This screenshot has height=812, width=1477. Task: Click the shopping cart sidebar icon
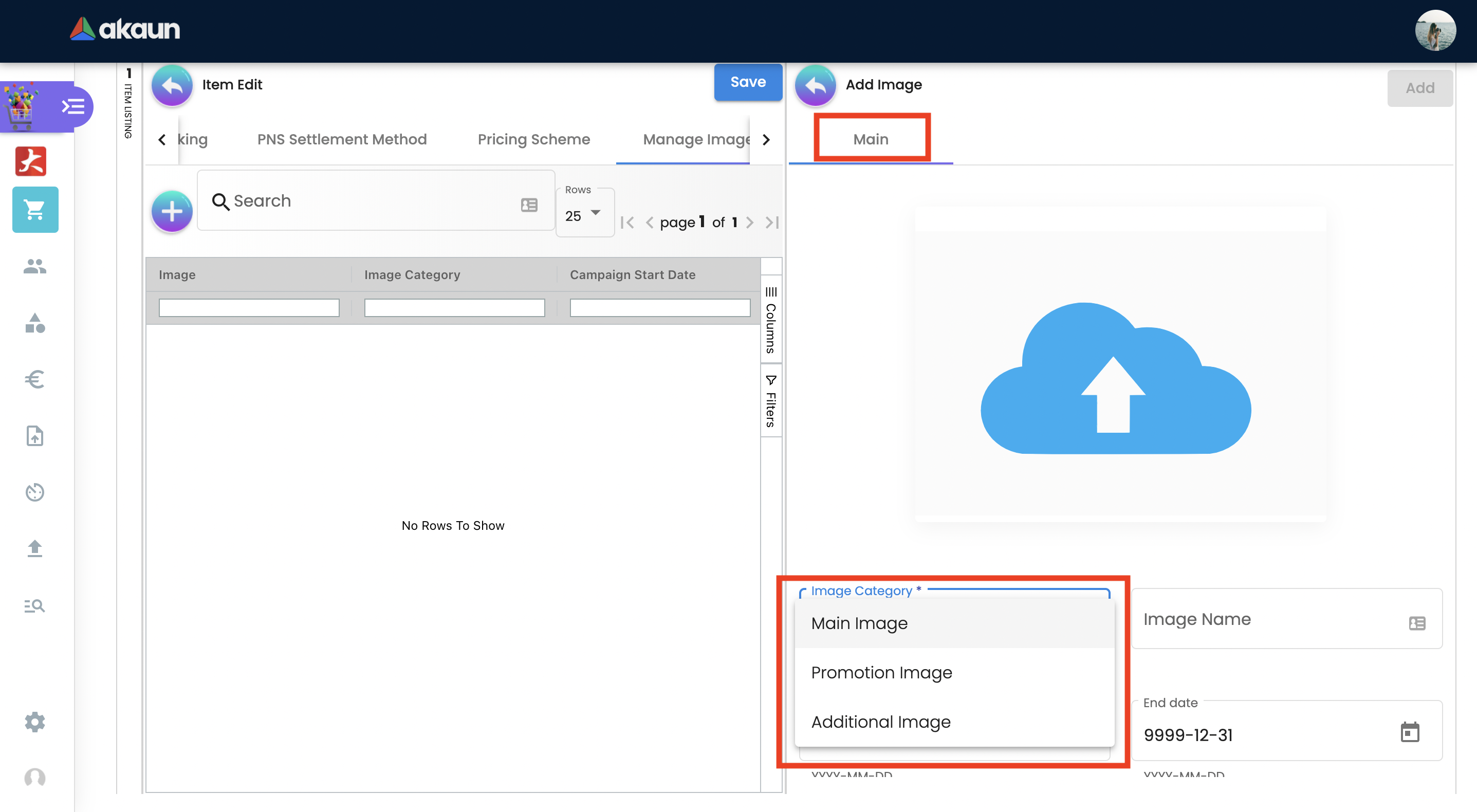tap(35, 210)
